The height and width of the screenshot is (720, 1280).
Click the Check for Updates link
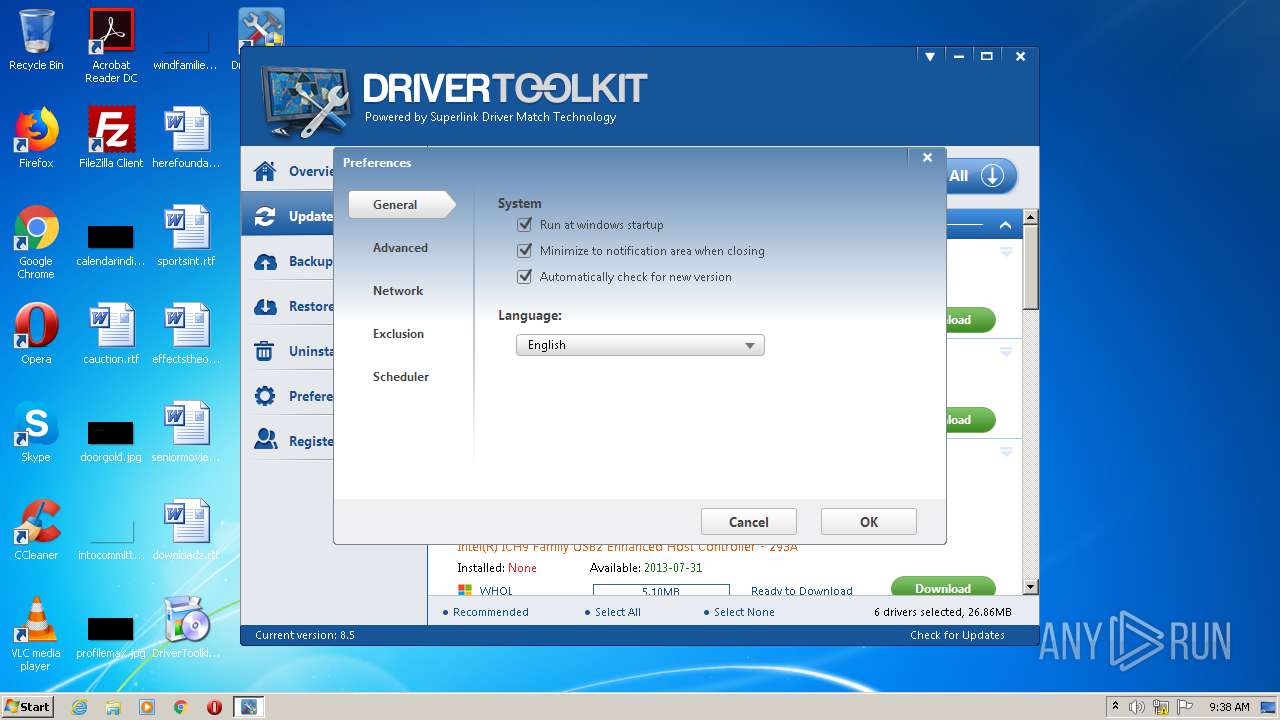coord(957,635)
